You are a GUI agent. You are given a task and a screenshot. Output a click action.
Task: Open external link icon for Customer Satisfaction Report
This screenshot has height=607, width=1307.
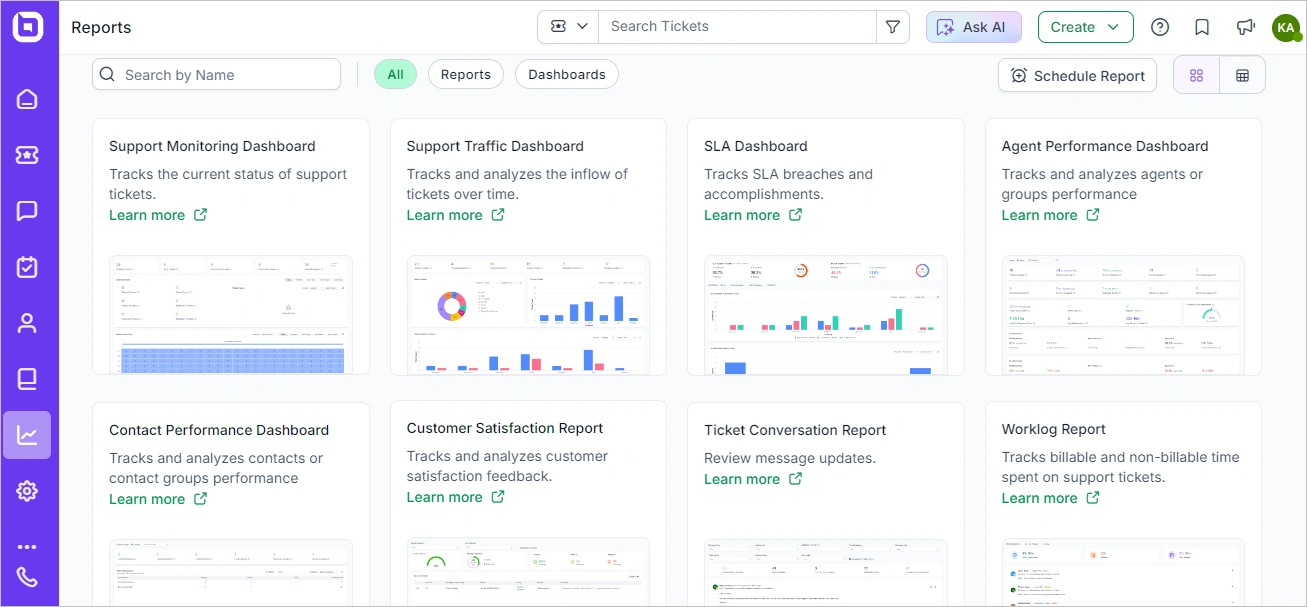tap(498, 496)
